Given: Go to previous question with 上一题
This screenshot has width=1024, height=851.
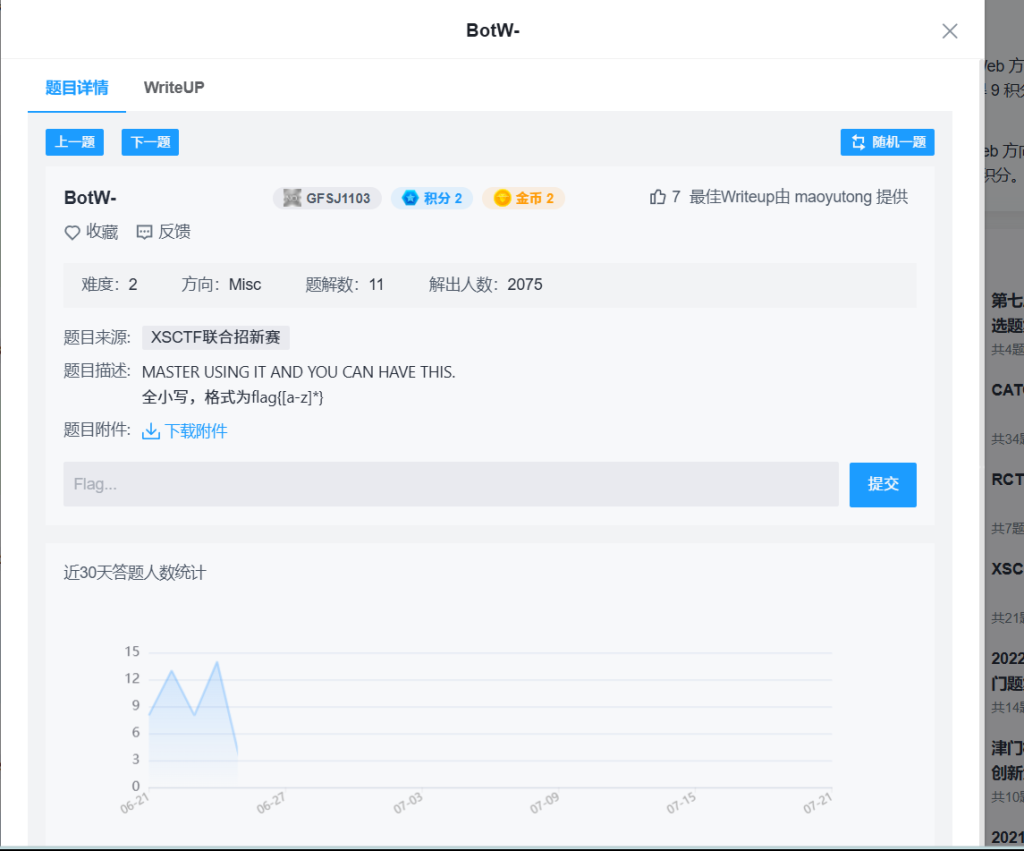Looking at the screenshot, I should click(75, 142).
